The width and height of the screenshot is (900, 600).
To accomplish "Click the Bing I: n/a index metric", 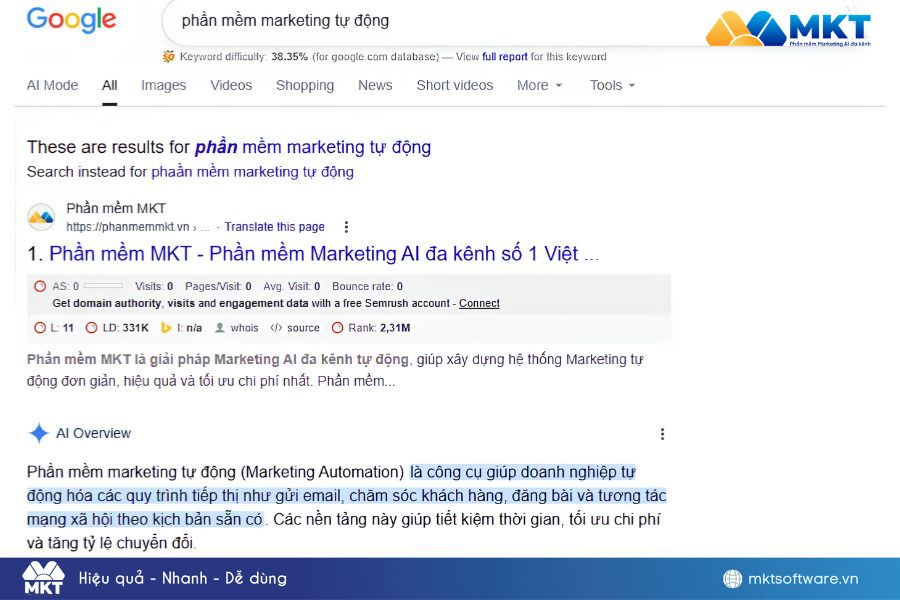I will [x=181, y=328].
